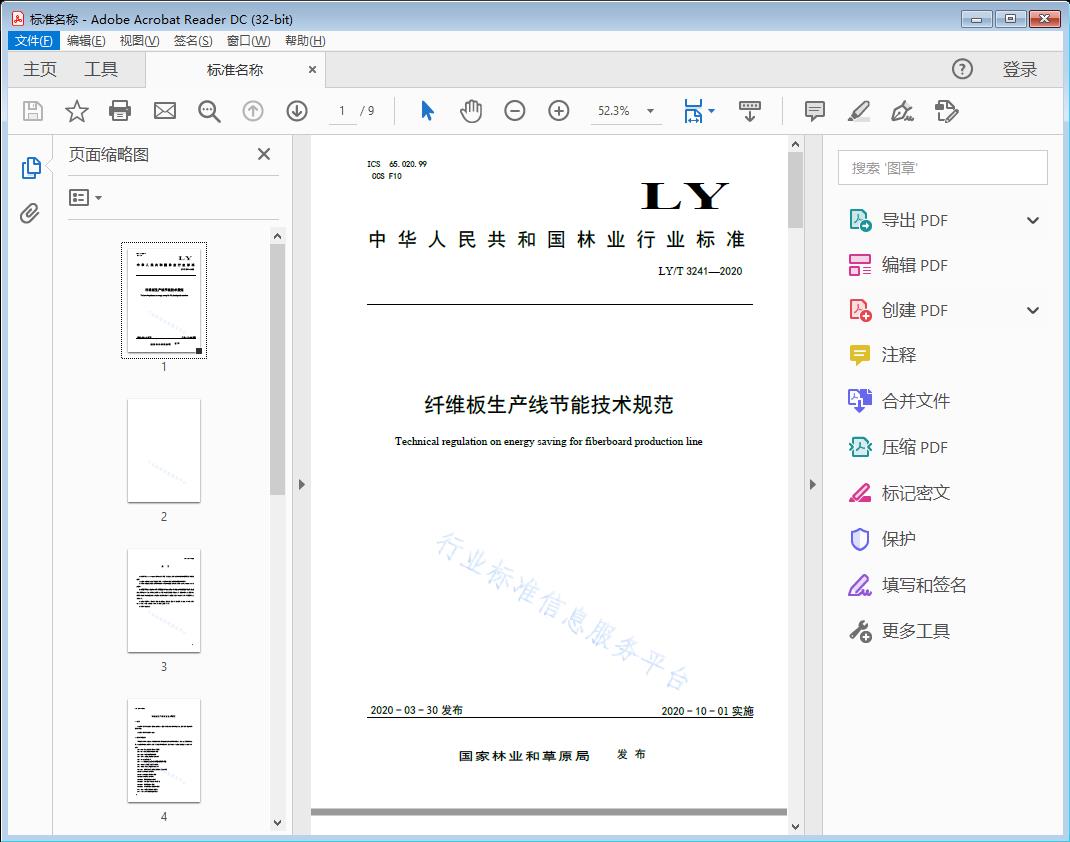The image size is (1070, 842).
Task: Click the zoom out minus icon
Action: 515,111
